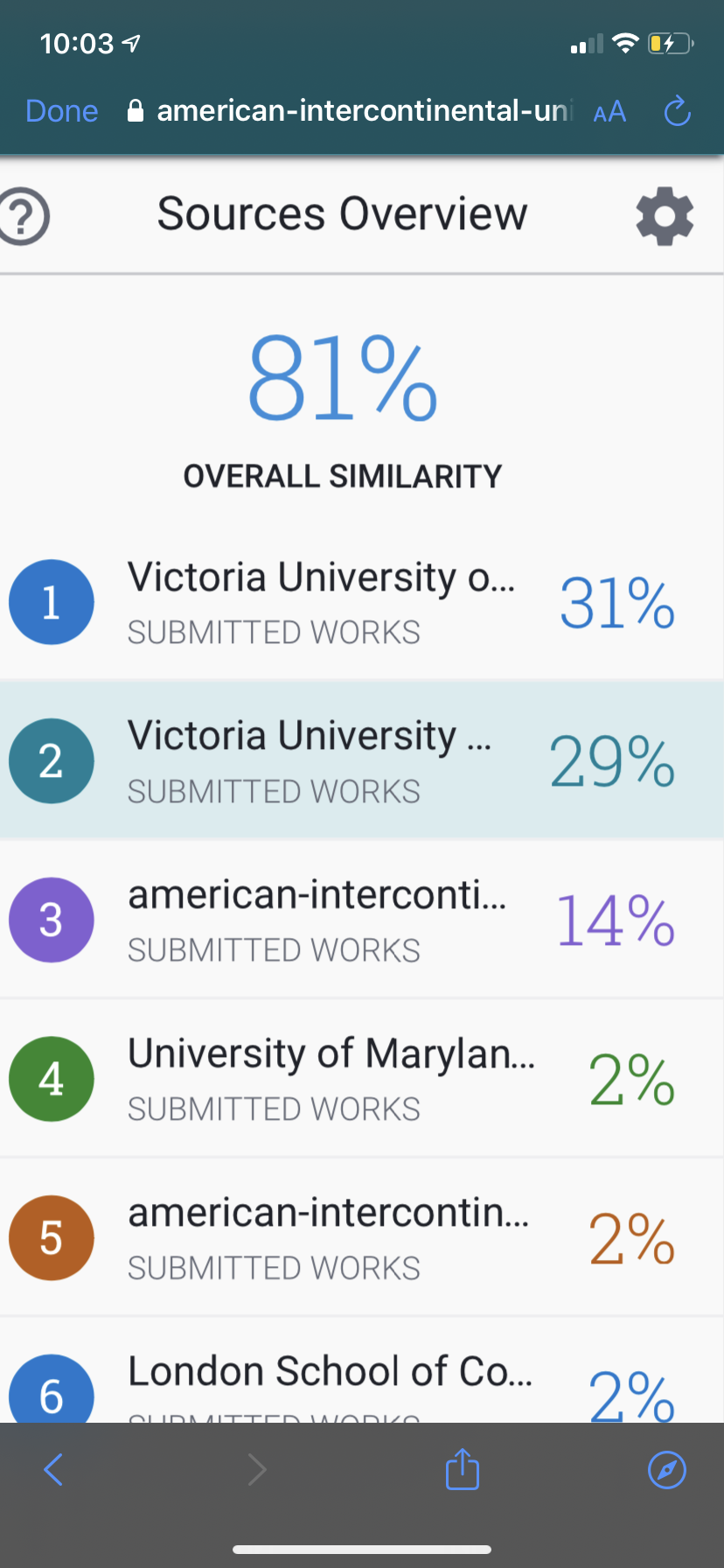Image resolution: width=724 pixels, height=1568 pixels.
Task: Open University of Maryland source row
Action: (362, 1078)
